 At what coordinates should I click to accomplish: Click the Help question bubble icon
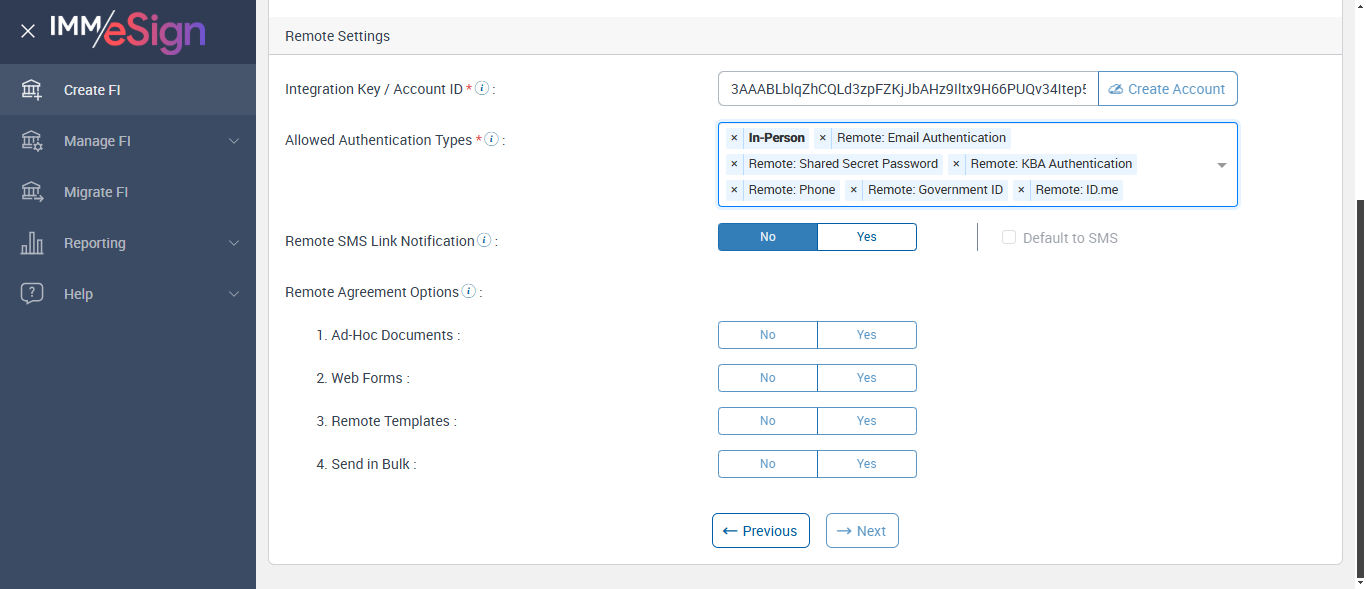pos(32,294)
